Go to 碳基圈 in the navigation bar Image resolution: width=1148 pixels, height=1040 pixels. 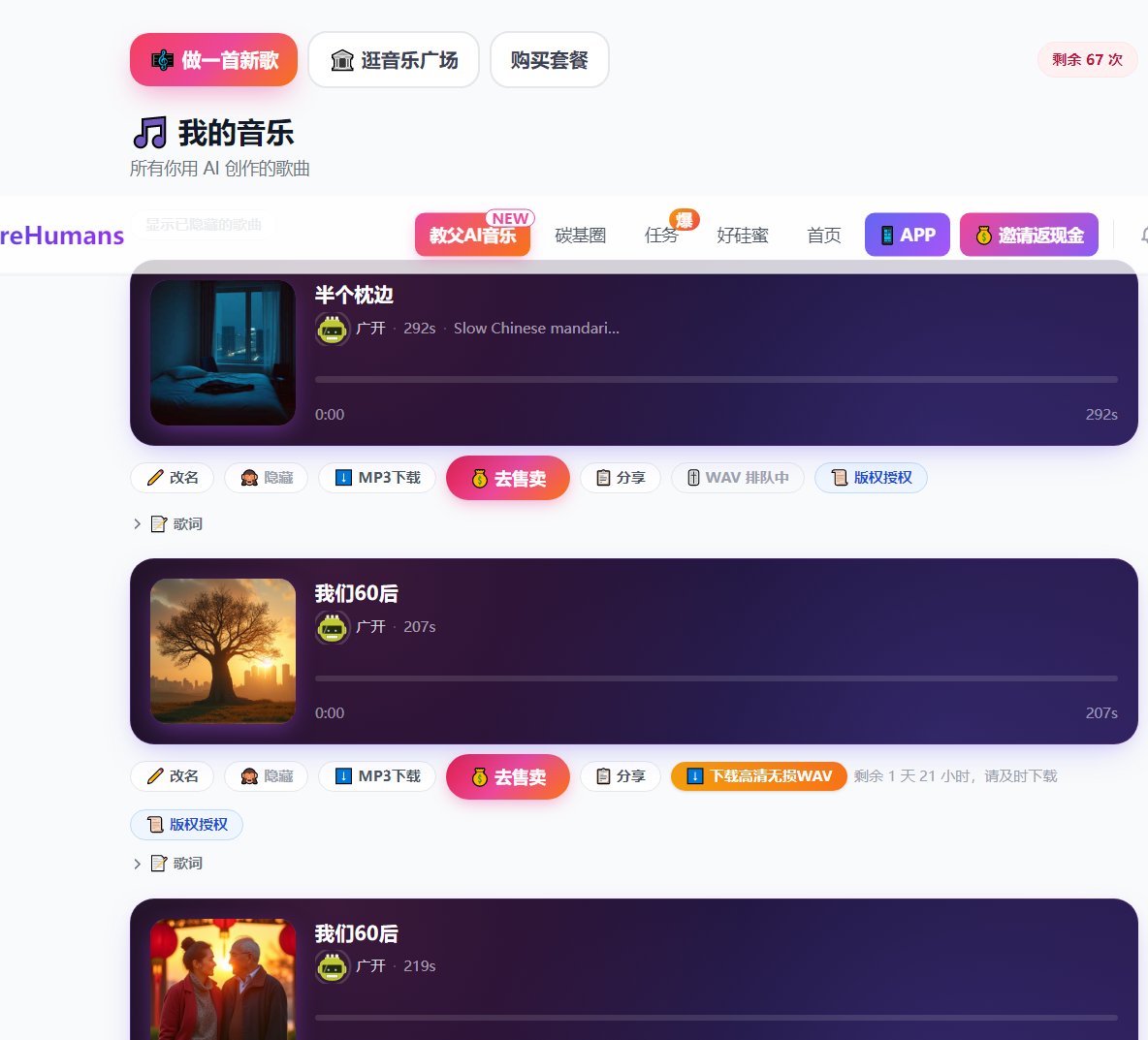tap(580, 236)
